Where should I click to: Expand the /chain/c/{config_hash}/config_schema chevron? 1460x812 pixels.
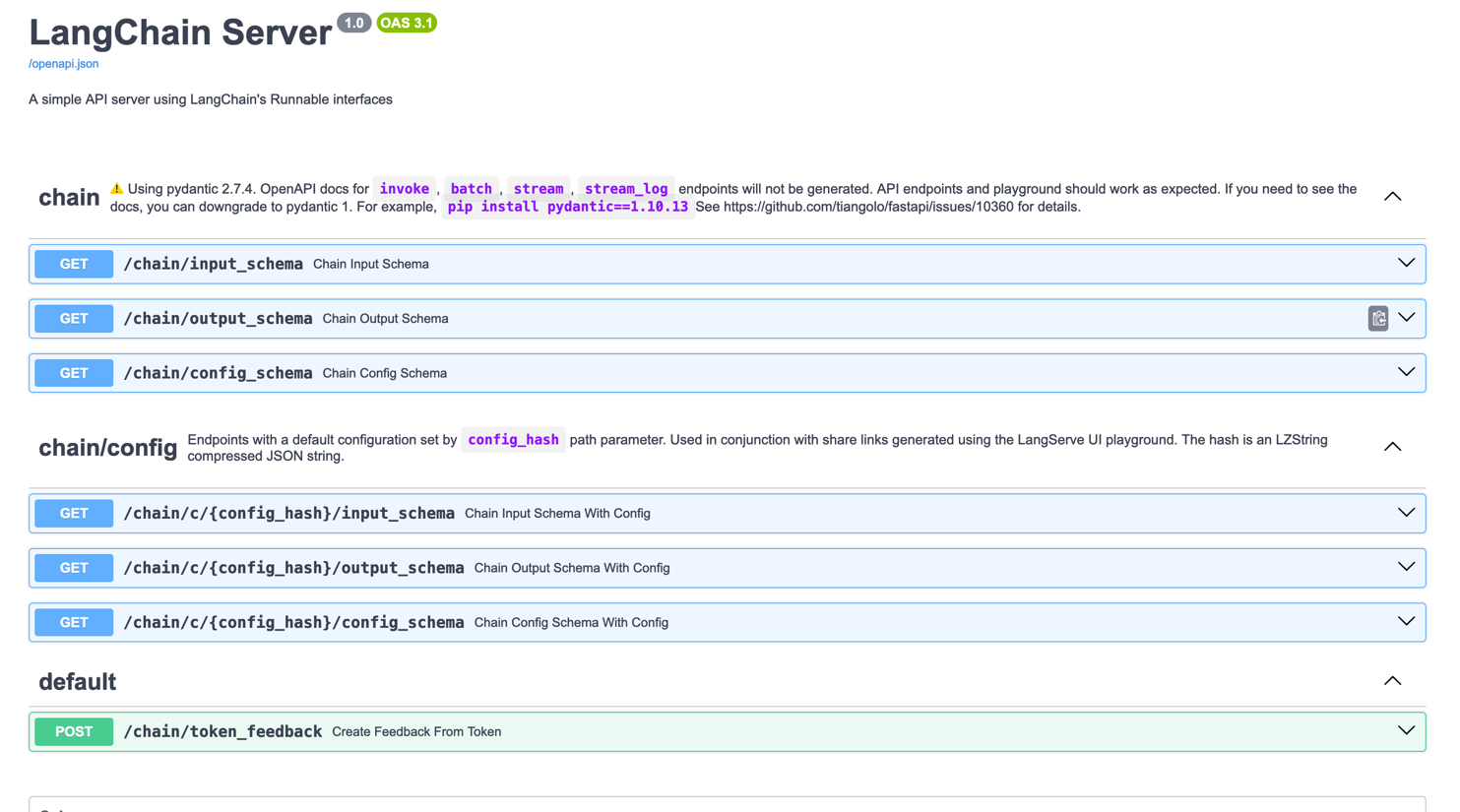click(1406, 622)
